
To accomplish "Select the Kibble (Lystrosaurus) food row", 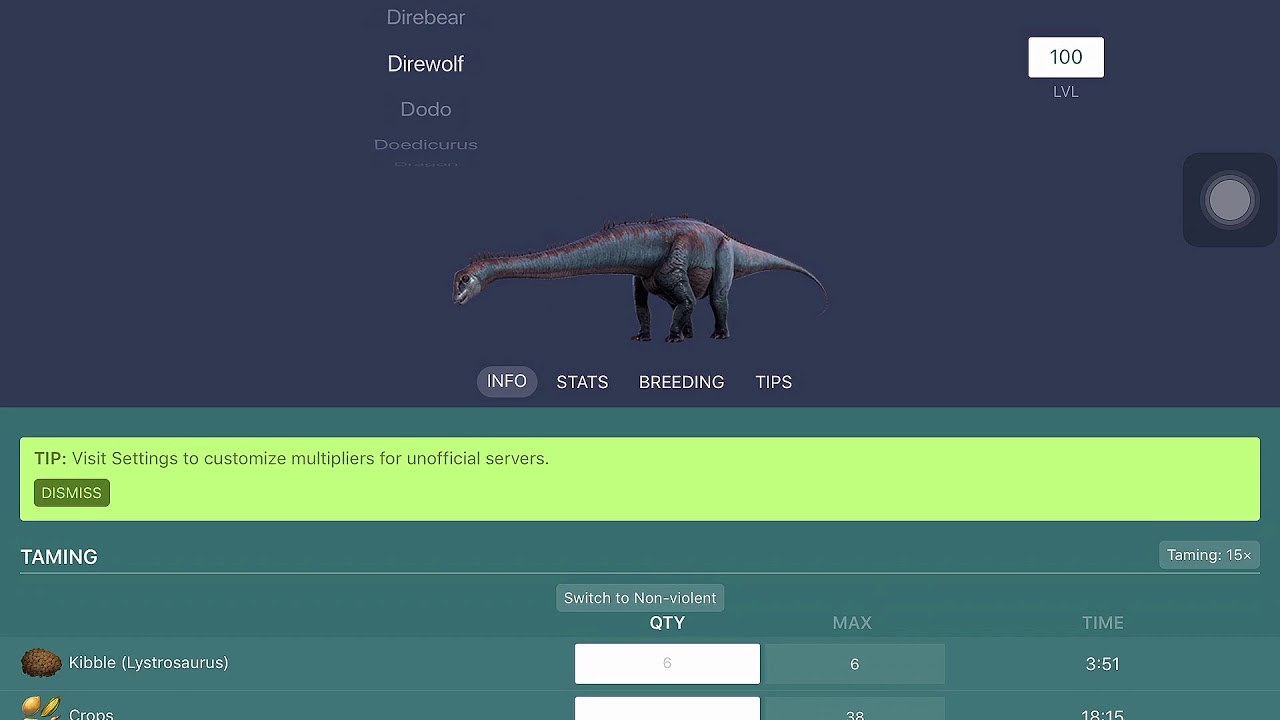I will coord(640,663).
